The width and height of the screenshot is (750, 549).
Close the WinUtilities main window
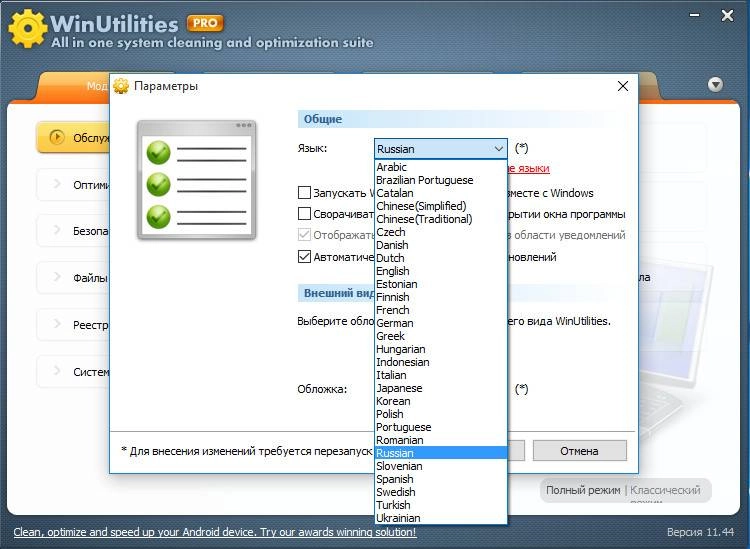tap(727, 16)
